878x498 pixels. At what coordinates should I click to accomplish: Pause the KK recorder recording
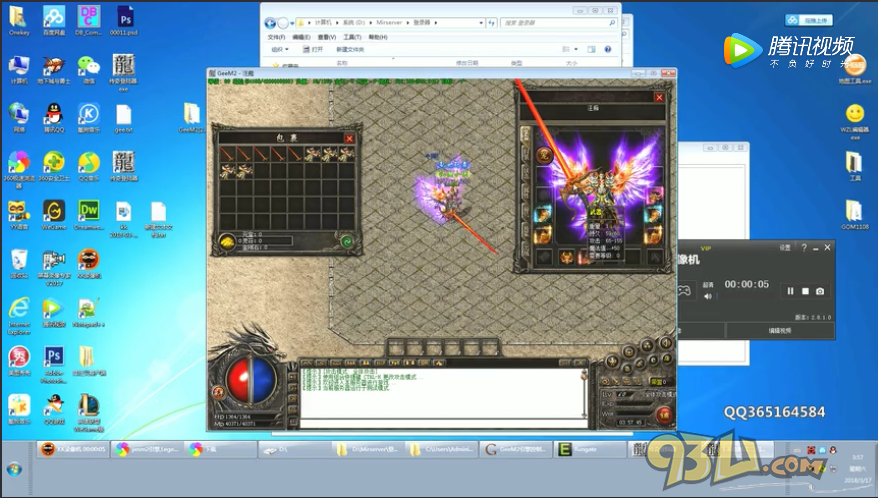790,291
